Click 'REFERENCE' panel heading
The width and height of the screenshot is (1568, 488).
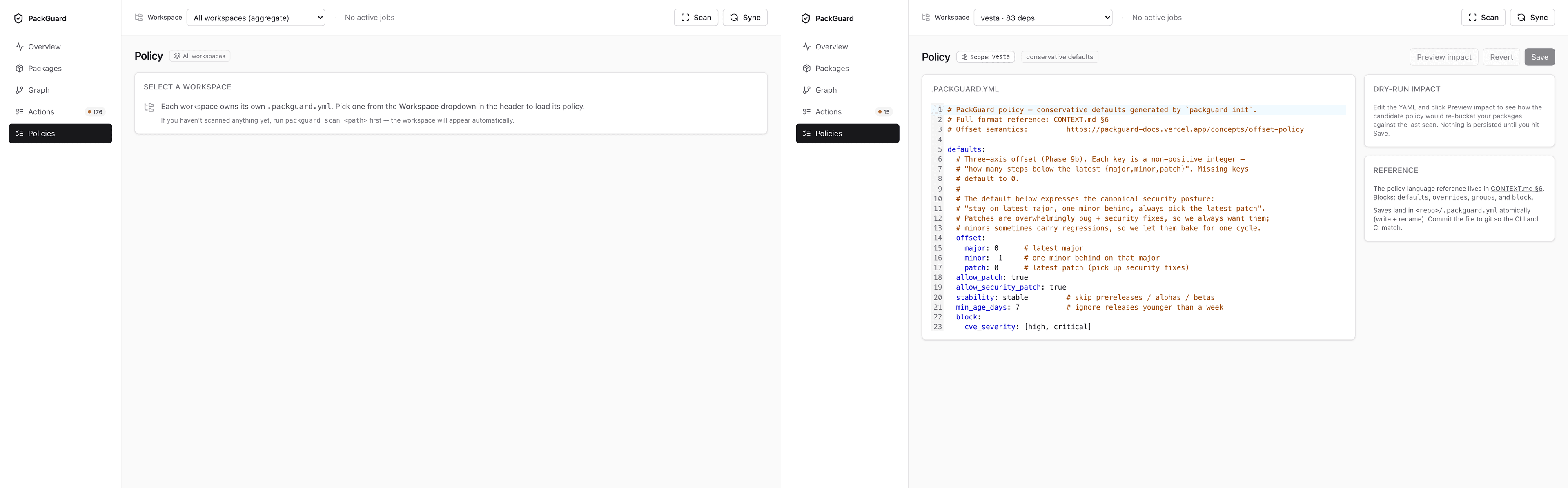pos(1395,170)
